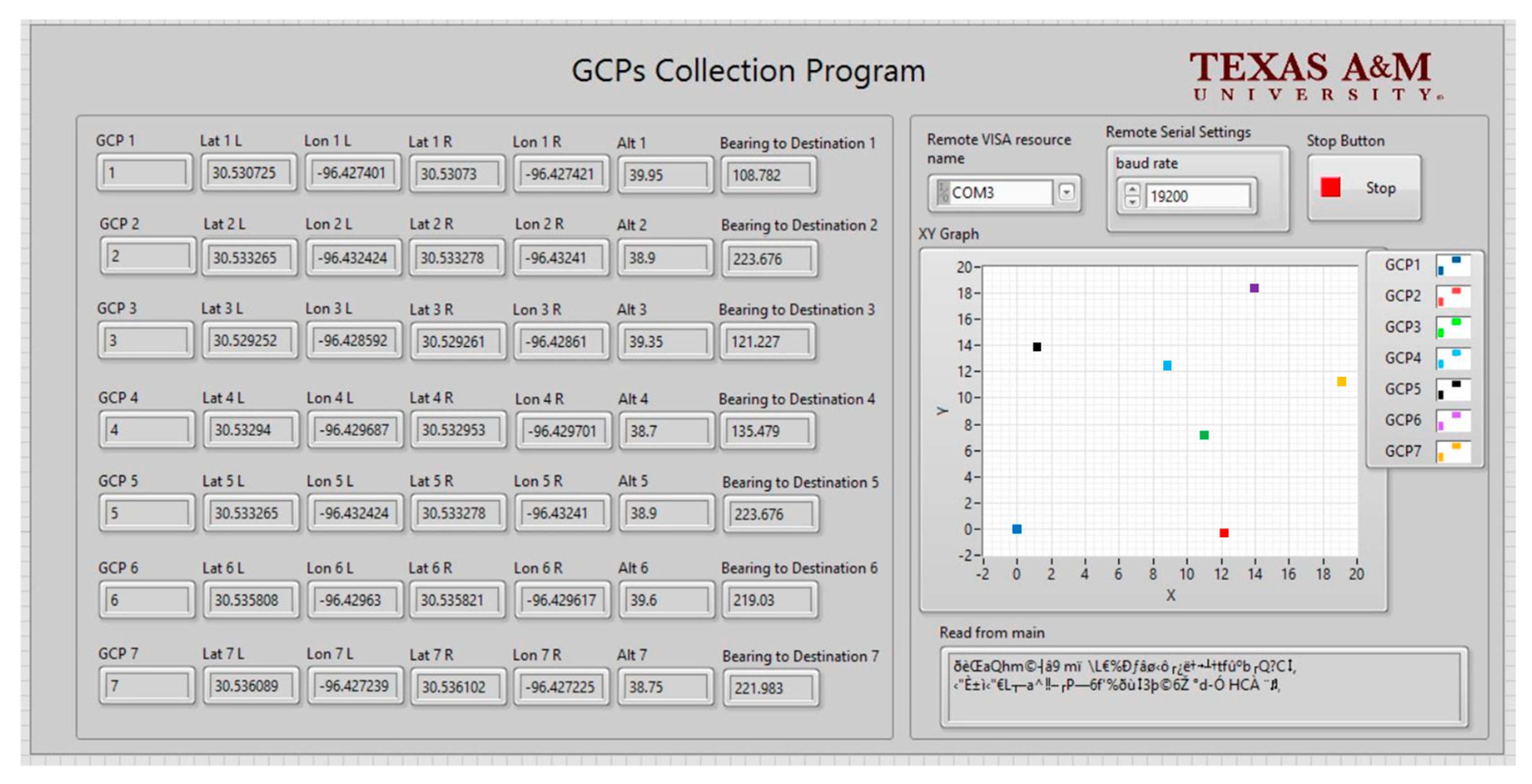Click the dark blue point at graph origin
Image resolution: width=1532 pixels, height=784 pixels.
tap(1017, 529)
